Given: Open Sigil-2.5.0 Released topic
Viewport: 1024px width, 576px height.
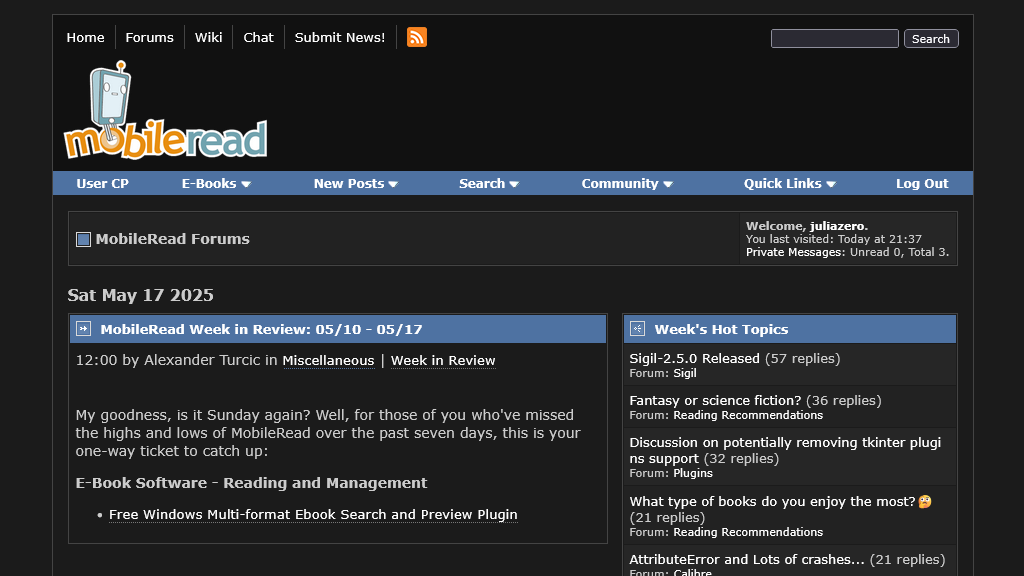Looking at the screenshot, I should 694,359.
